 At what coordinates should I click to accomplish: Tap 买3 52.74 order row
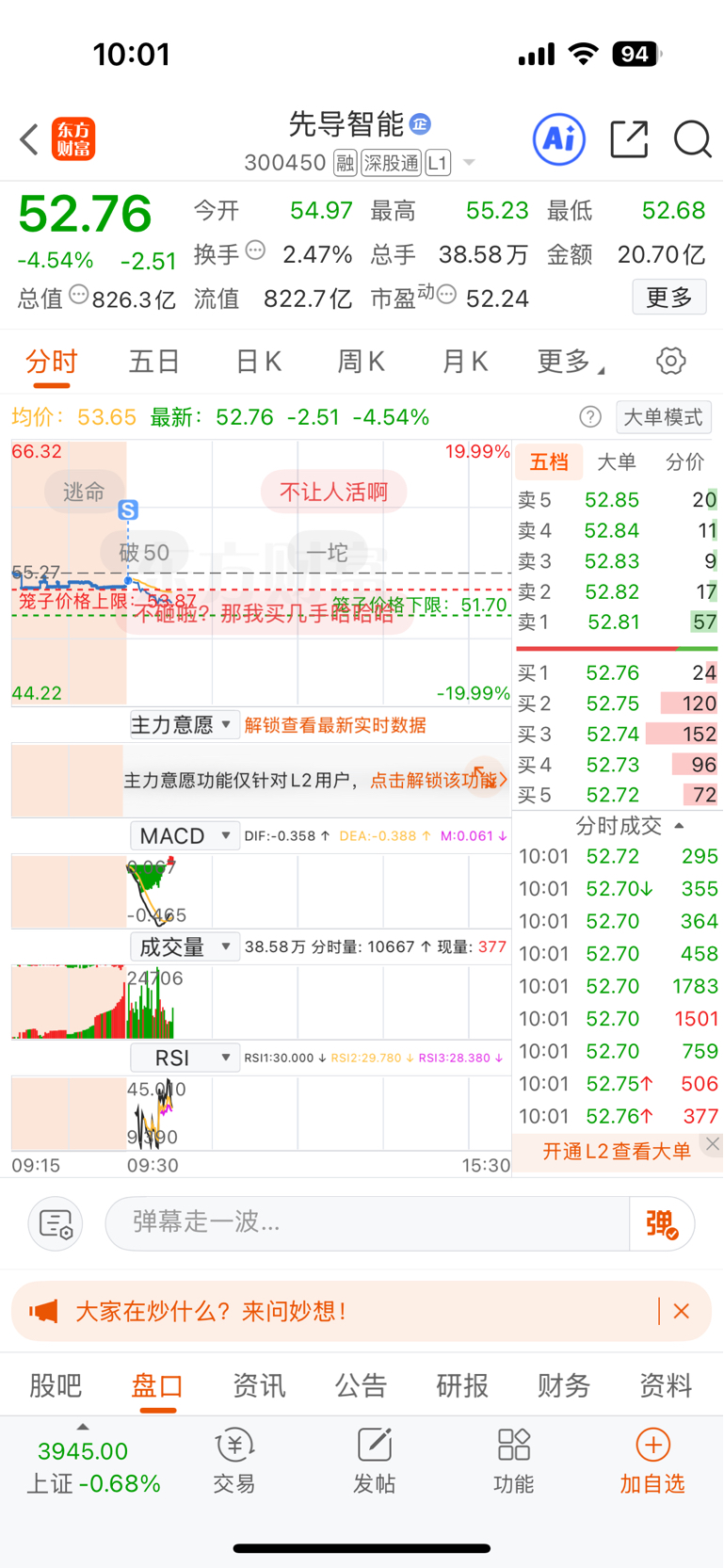pyautogui.click(x=617, y=734)
